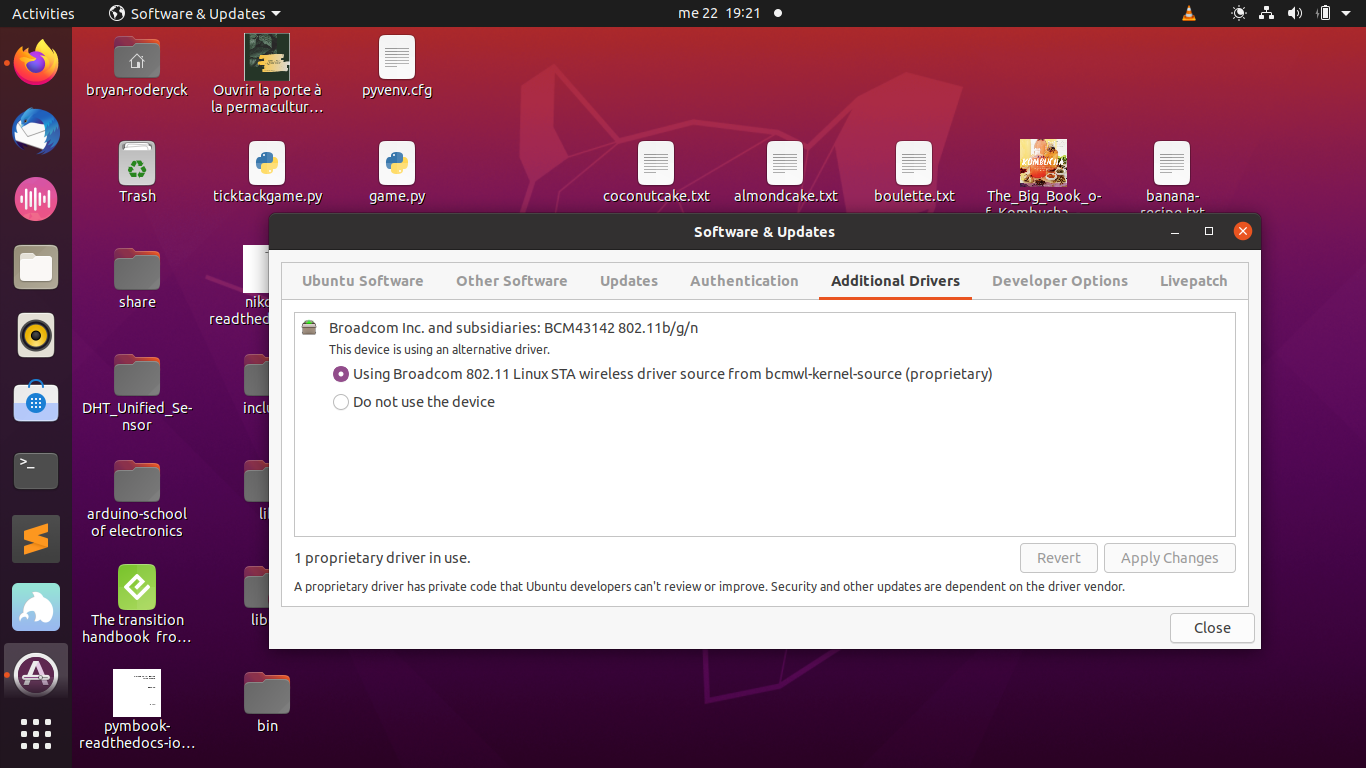Click the brightness indicator in top bar
Viewport: 1366px width, 768px height.
tap(1240, 13)
